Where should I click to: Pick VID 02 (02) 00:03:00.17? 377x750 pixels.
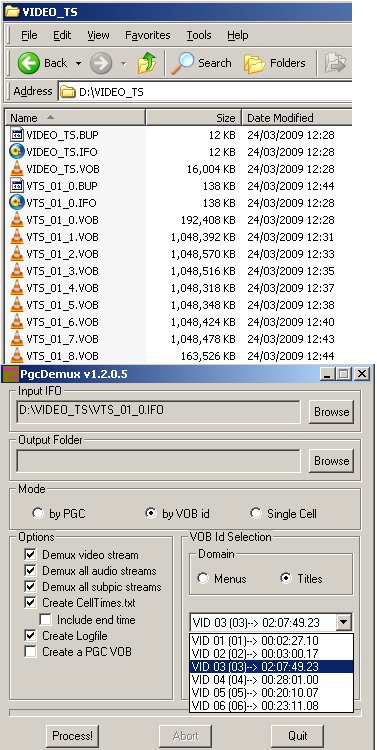(x=271, y=653)
